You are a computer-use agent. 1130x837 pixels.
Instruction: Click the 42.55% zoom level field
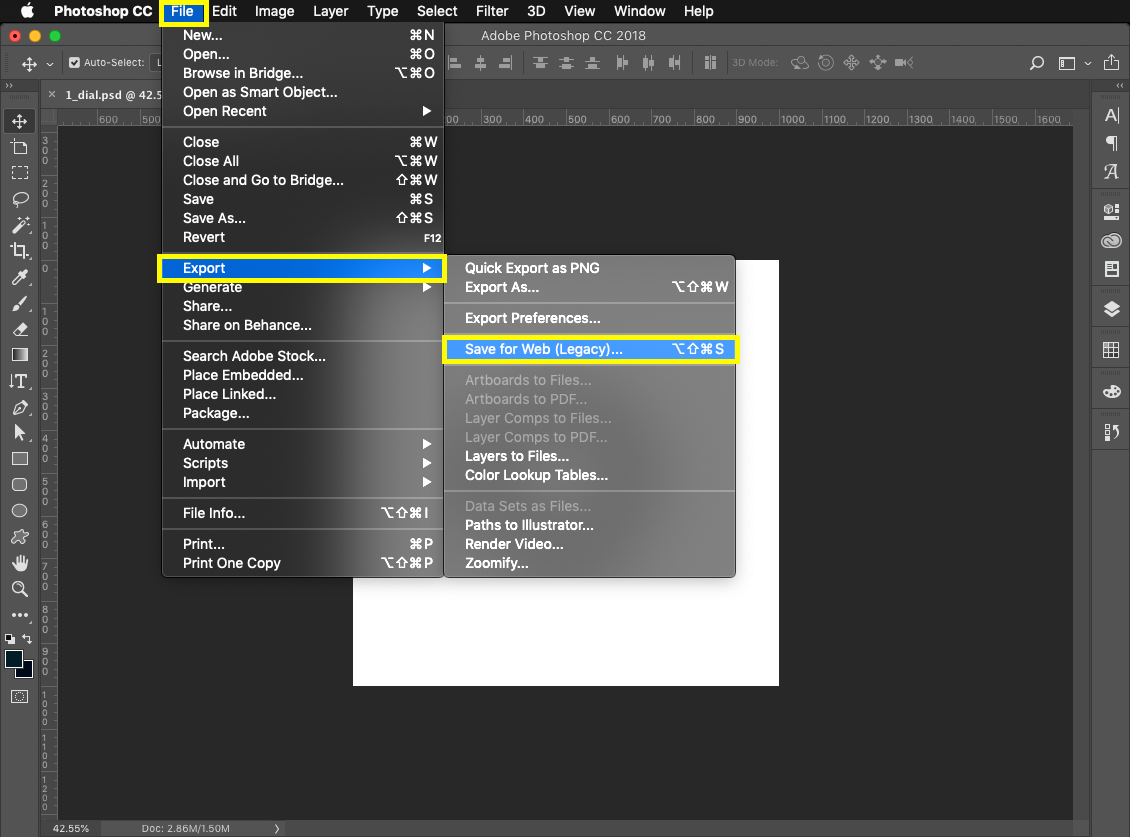(x=71, y=828)
